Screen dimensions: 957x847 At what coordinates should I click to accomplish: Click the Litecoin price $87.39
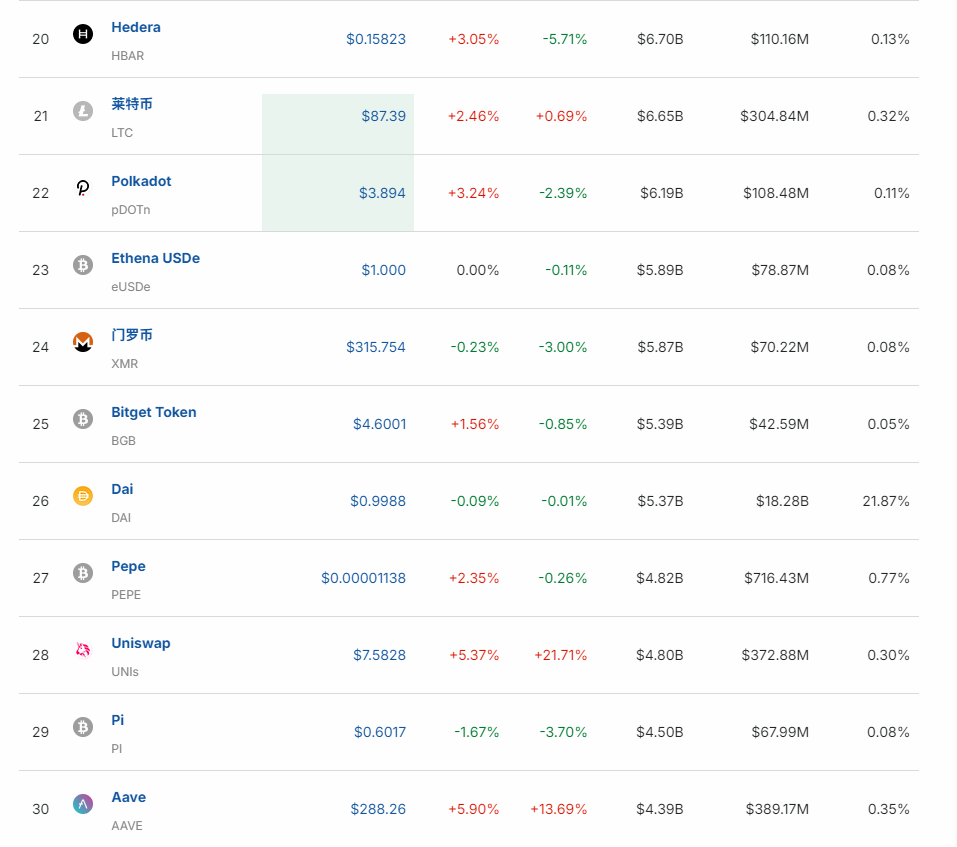tap(383, 116)
